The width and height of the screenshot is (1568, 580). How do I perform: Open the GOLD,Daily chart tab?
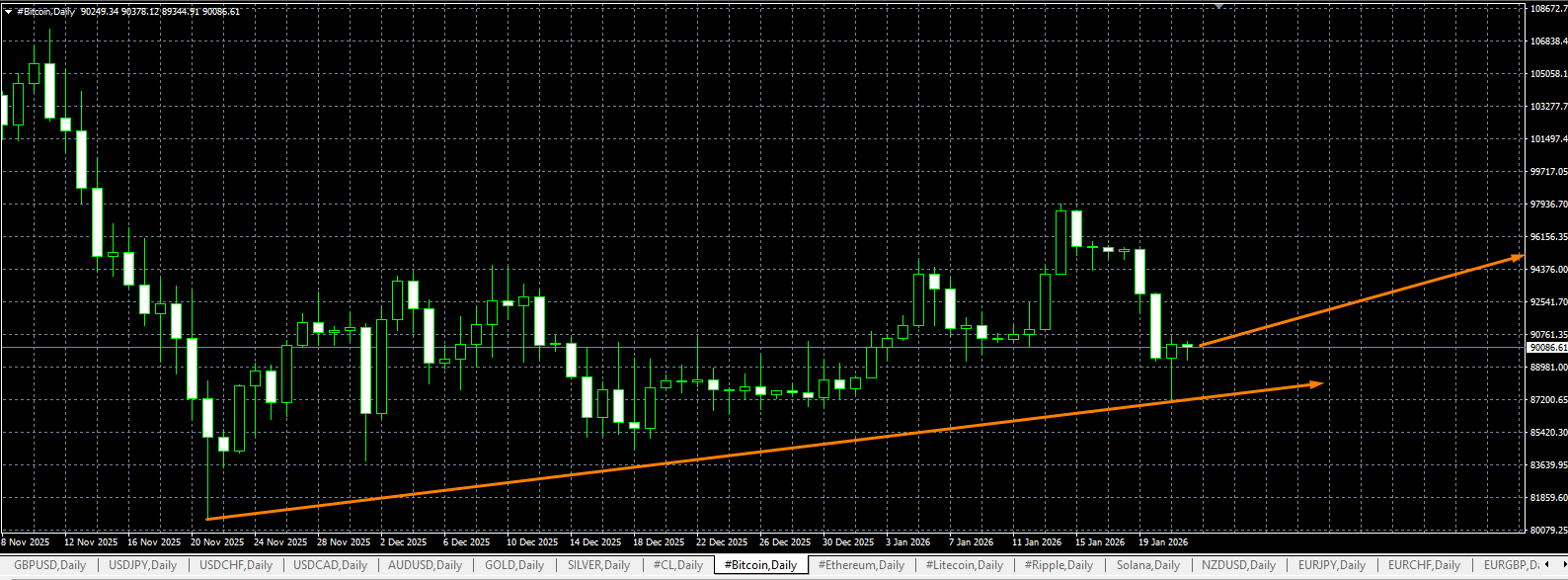(x=514, y=565)
